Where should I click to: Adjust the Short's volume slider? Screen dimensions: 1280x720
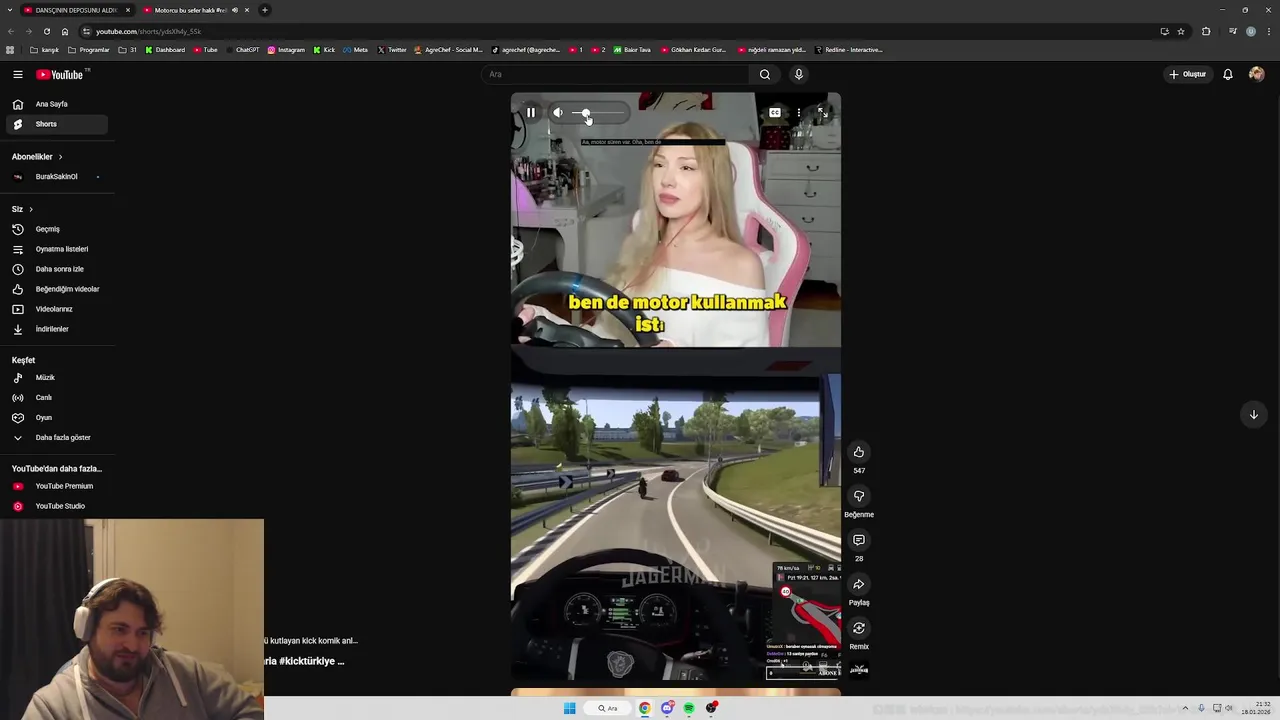[x=598, y=113]
